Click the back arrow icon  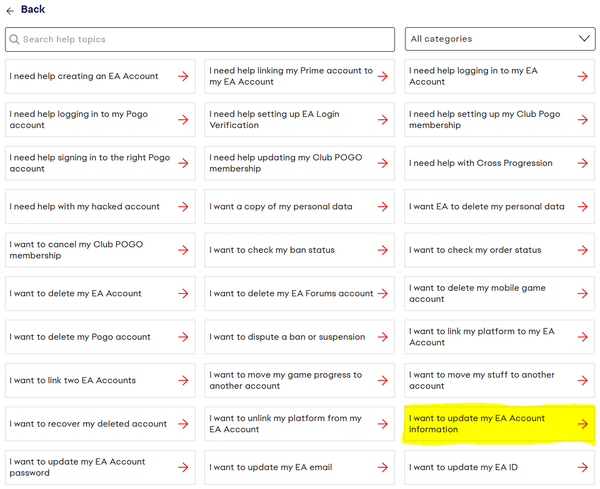(10, 11)
